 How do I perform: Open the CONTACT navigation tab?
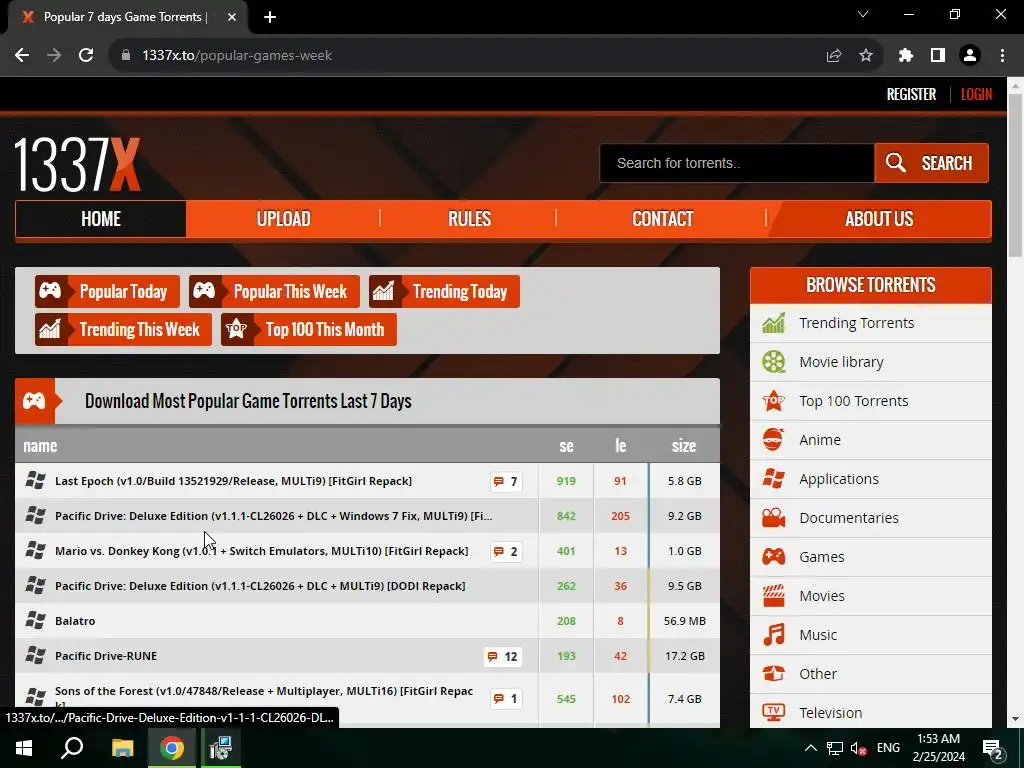coord(662,219)
